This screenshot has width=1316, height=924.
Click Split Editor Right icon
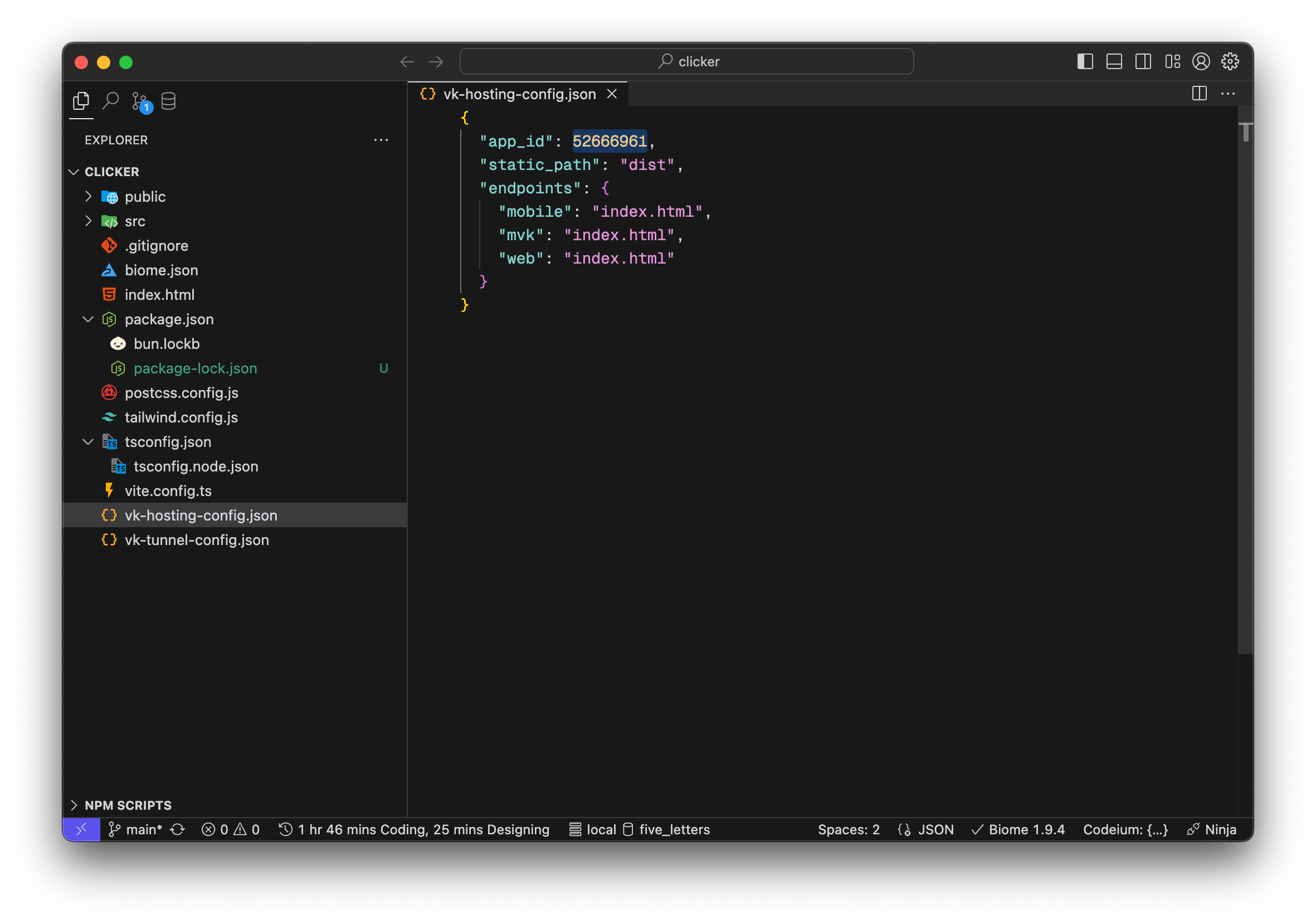coord(1199,94)
